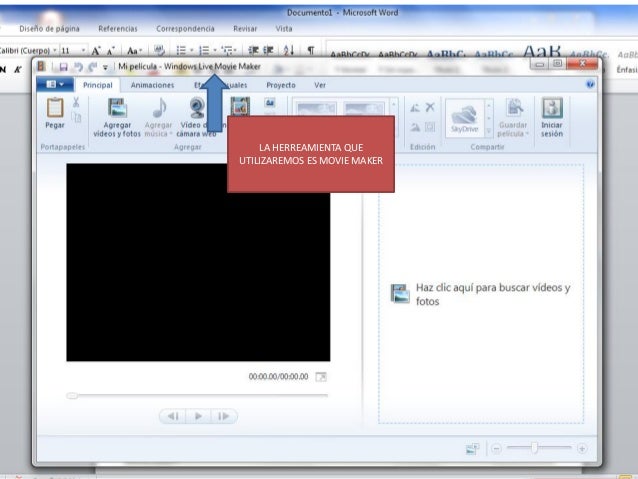The image size is (638, 479).
Task: Click Word's clear formatting icon
Action: pos(159,50)
